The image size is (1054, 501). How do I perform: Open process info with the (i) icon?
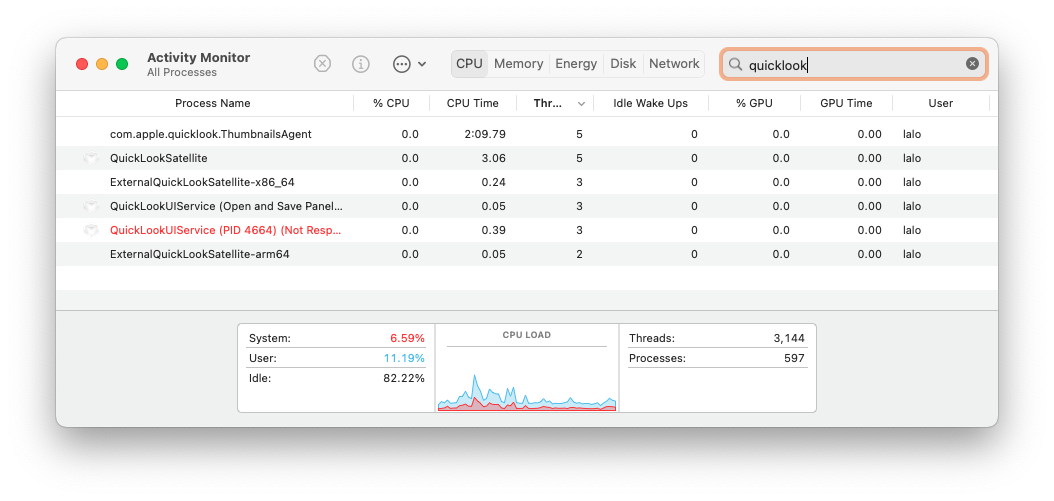click(361, 64)
